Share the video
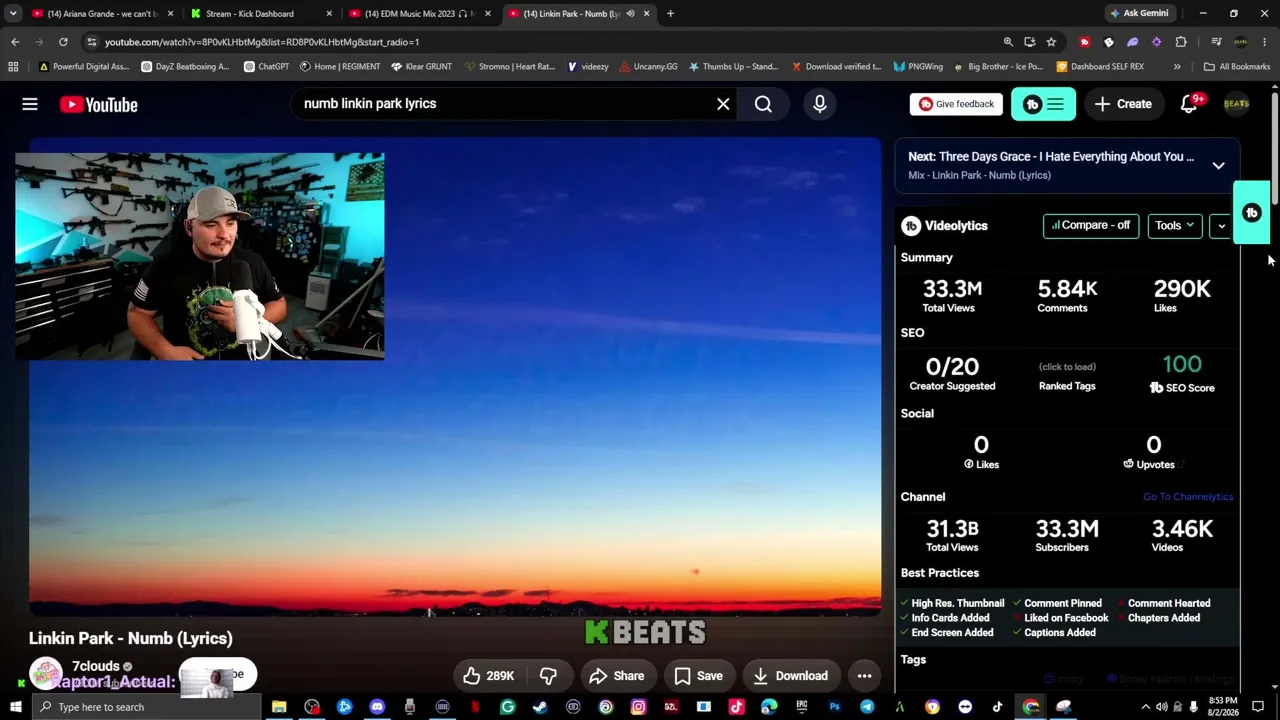The width and height of the screenshot is (1280, 720). [616, 676]
